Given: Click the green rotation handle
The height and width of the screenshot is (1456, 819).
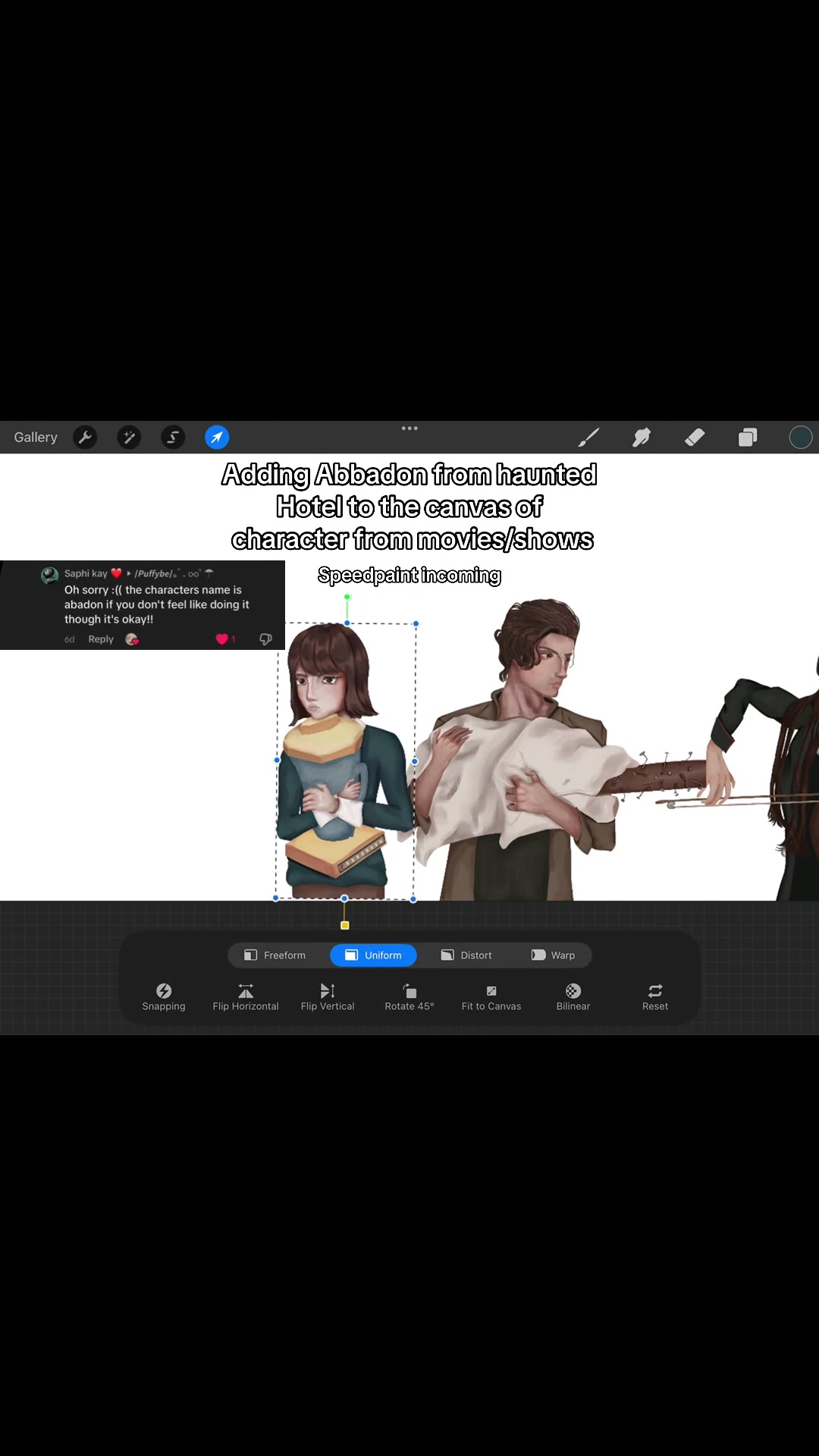Looking at the screenshot, I should [x=347, y=597].
